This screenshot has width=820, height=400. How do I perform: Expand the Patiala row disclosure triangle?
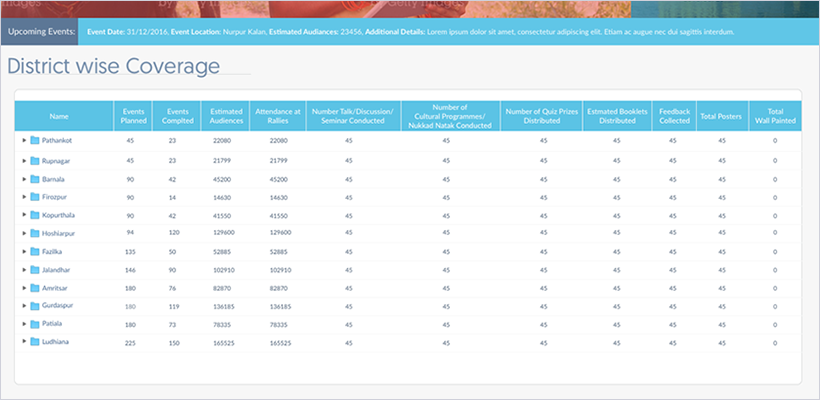pyautogui.click(x=24, y=323)
